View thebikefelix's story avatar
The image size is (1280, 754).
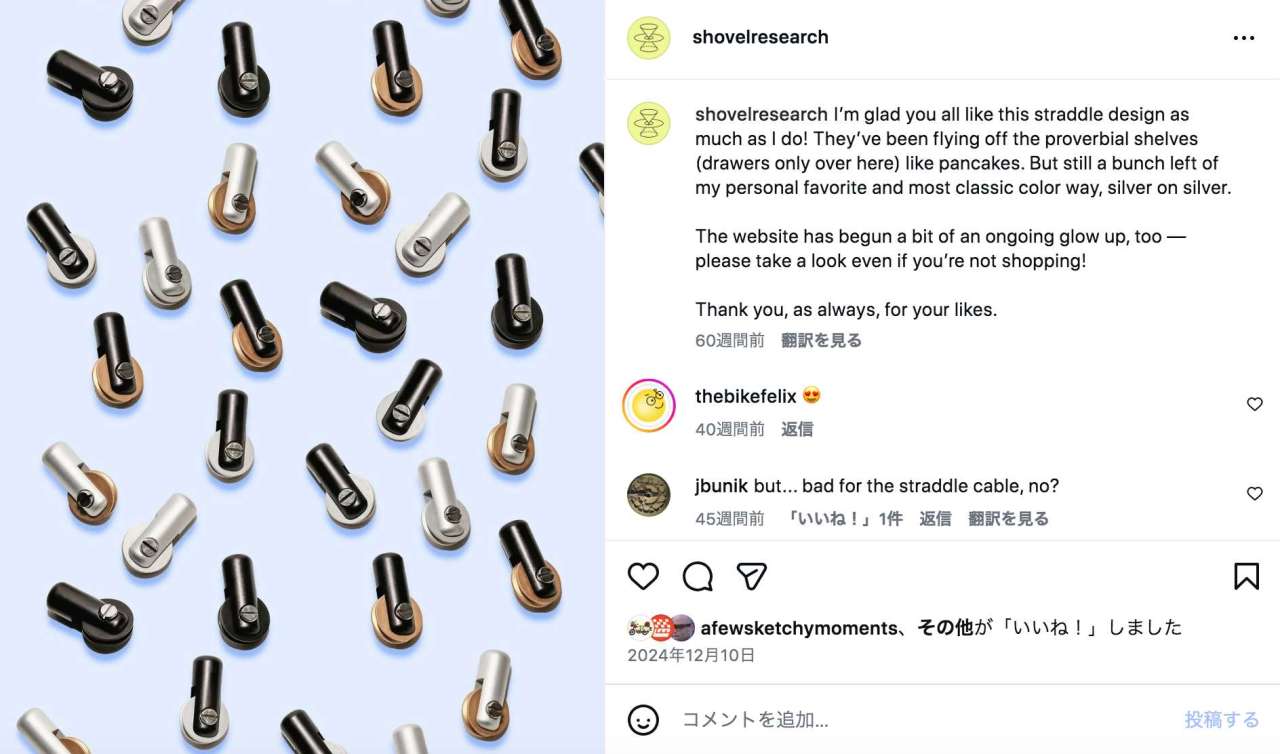coord(648,405)
